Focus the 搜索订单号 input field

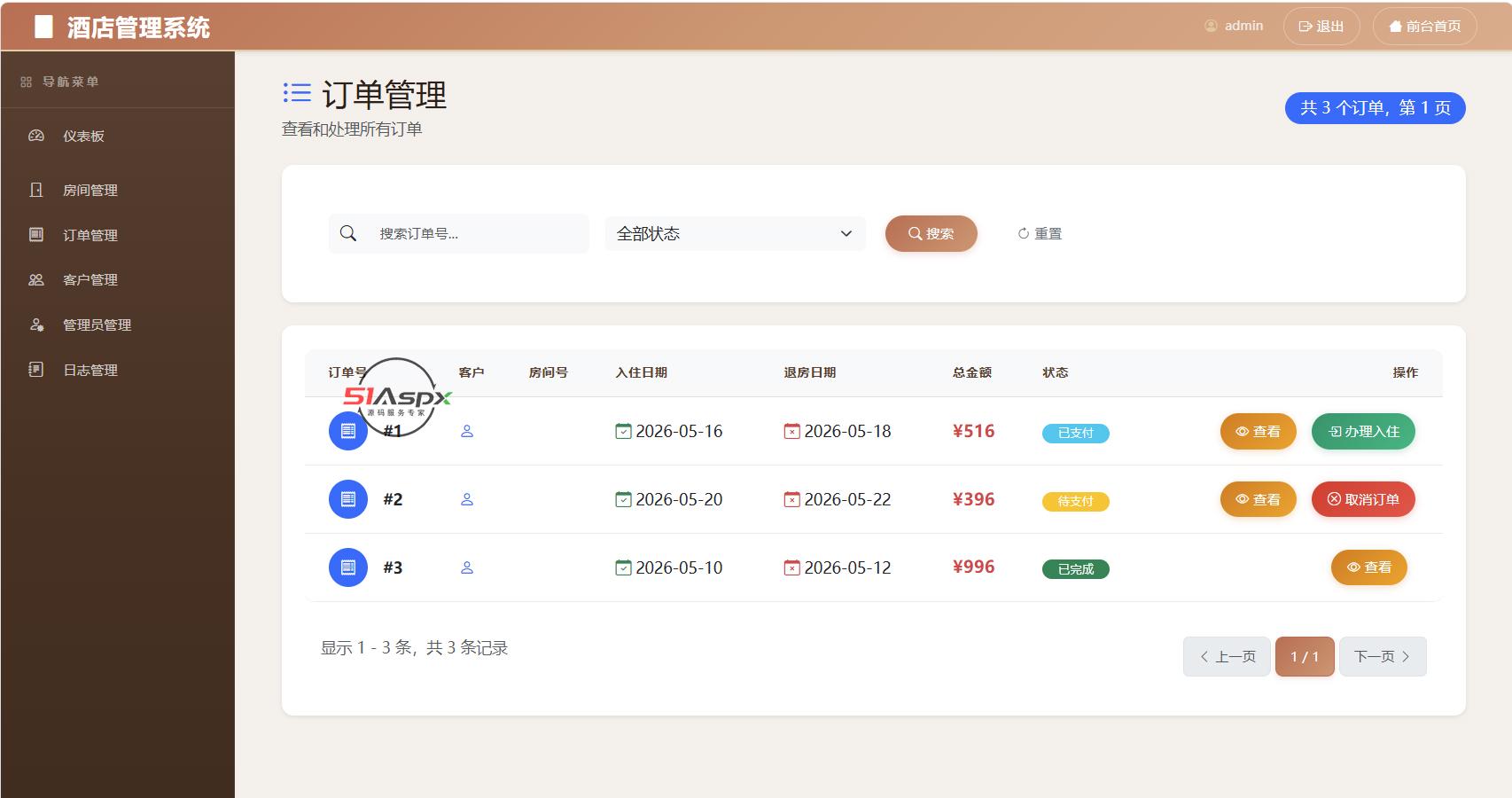[x=479, y=233]
